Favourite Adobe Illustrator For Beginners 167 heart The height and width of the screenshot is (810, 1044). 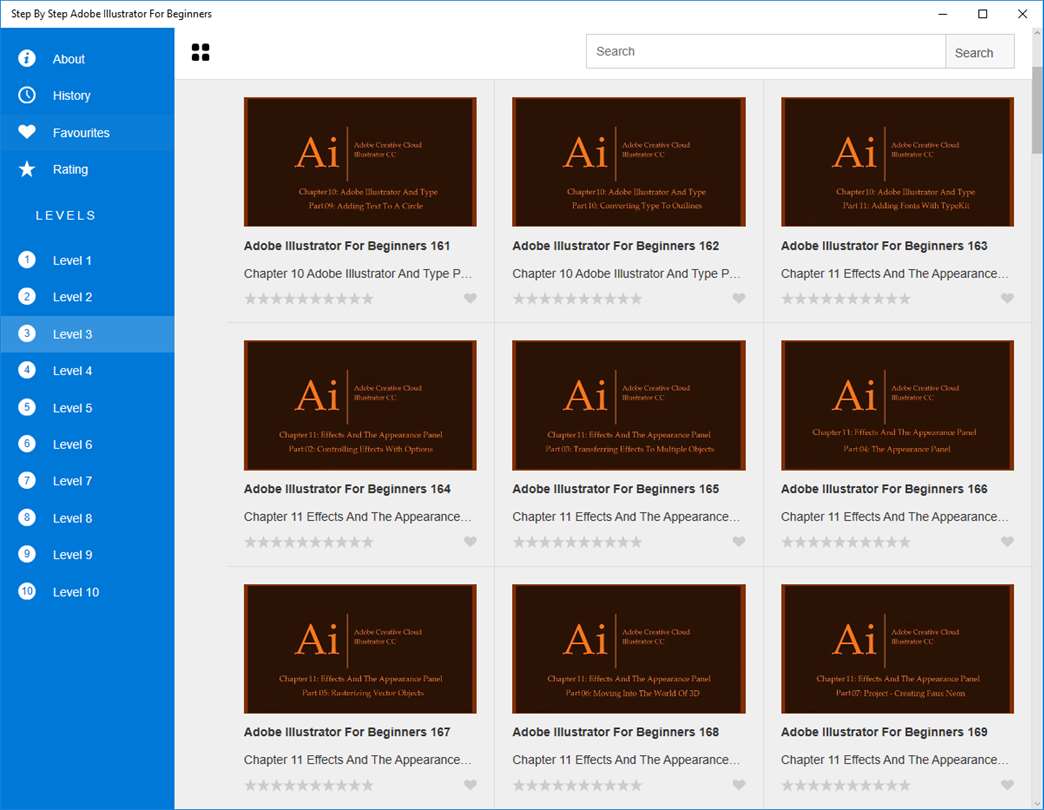pos(470,785)
